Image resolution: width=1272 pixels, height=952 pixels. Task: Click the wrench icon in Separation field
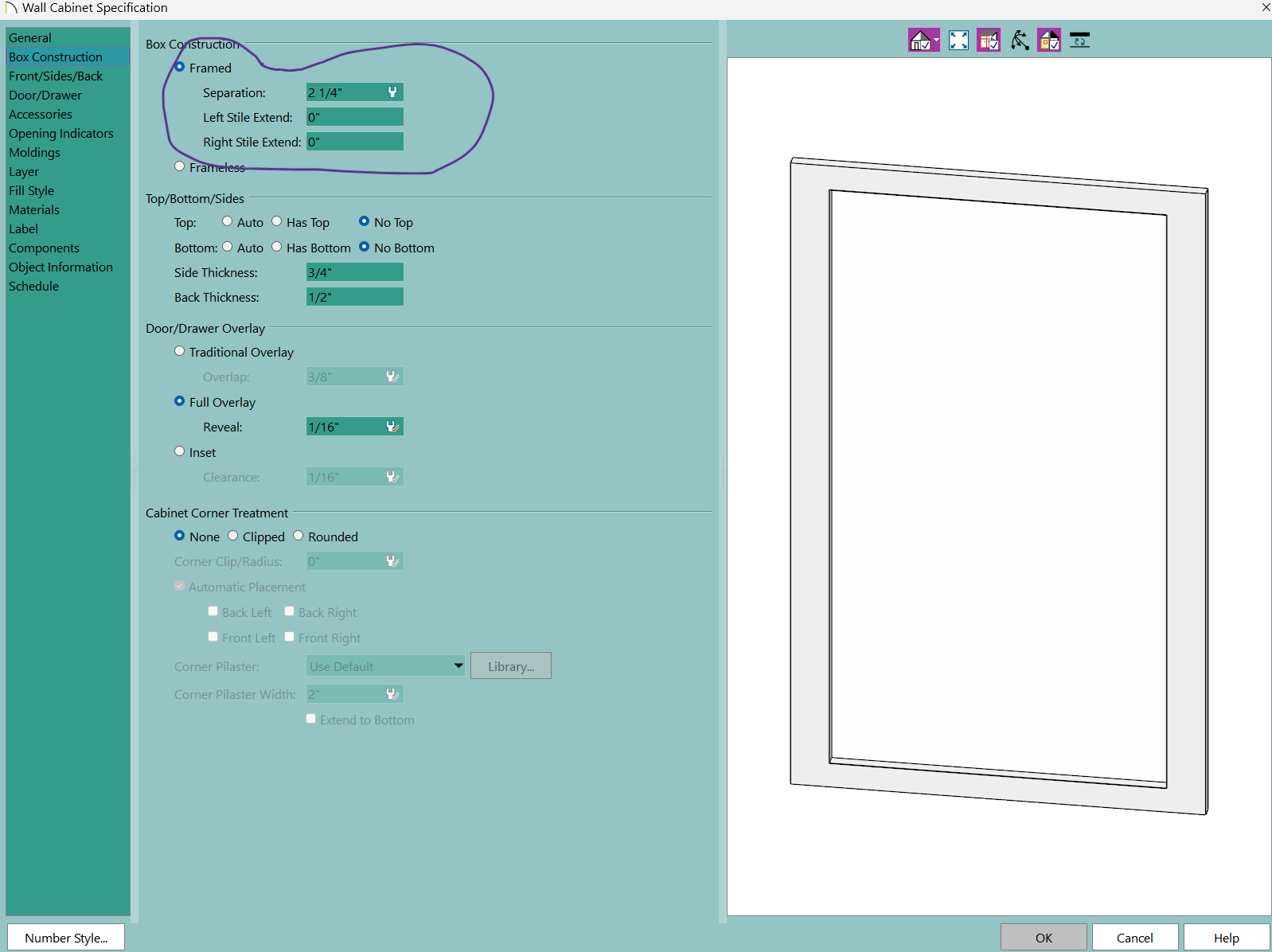click(392, 92)
